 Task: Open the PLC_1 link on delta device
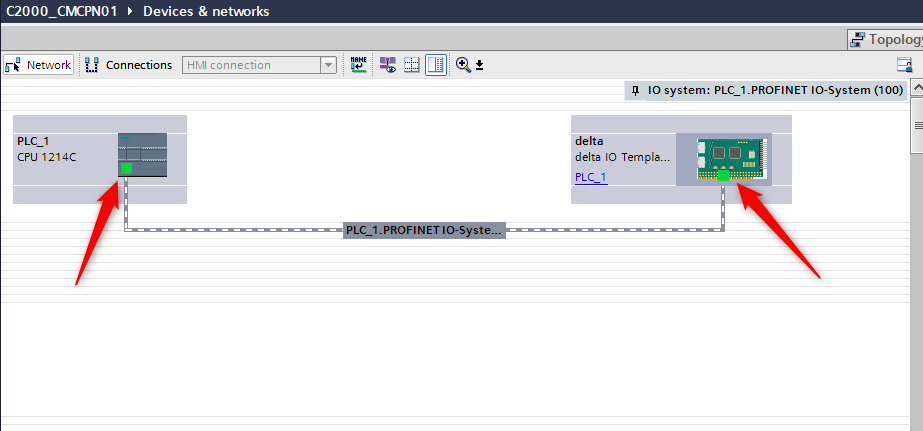(x=590, y=177)
